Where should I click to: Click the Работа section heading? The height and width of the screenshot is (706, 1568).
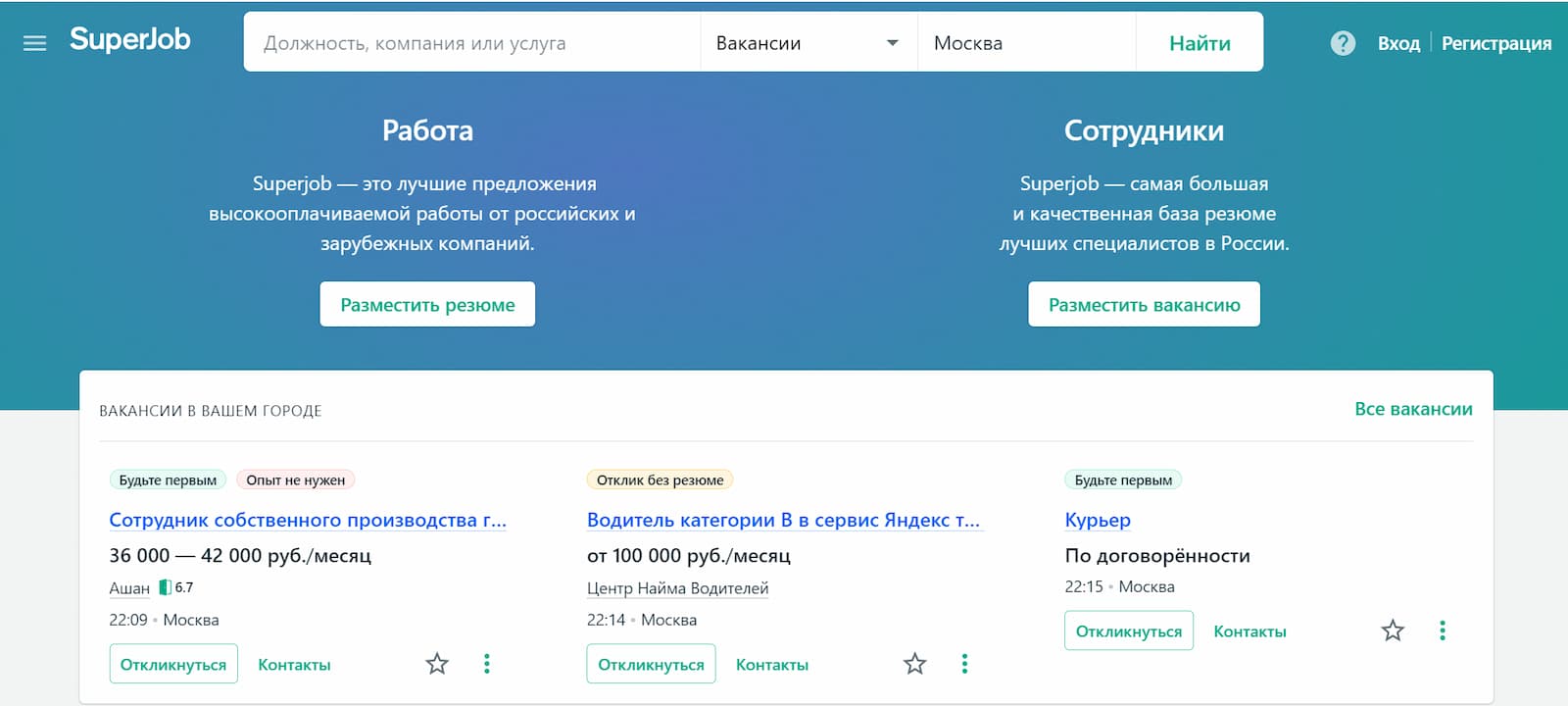pyautogui.click(x=427, y=130)
